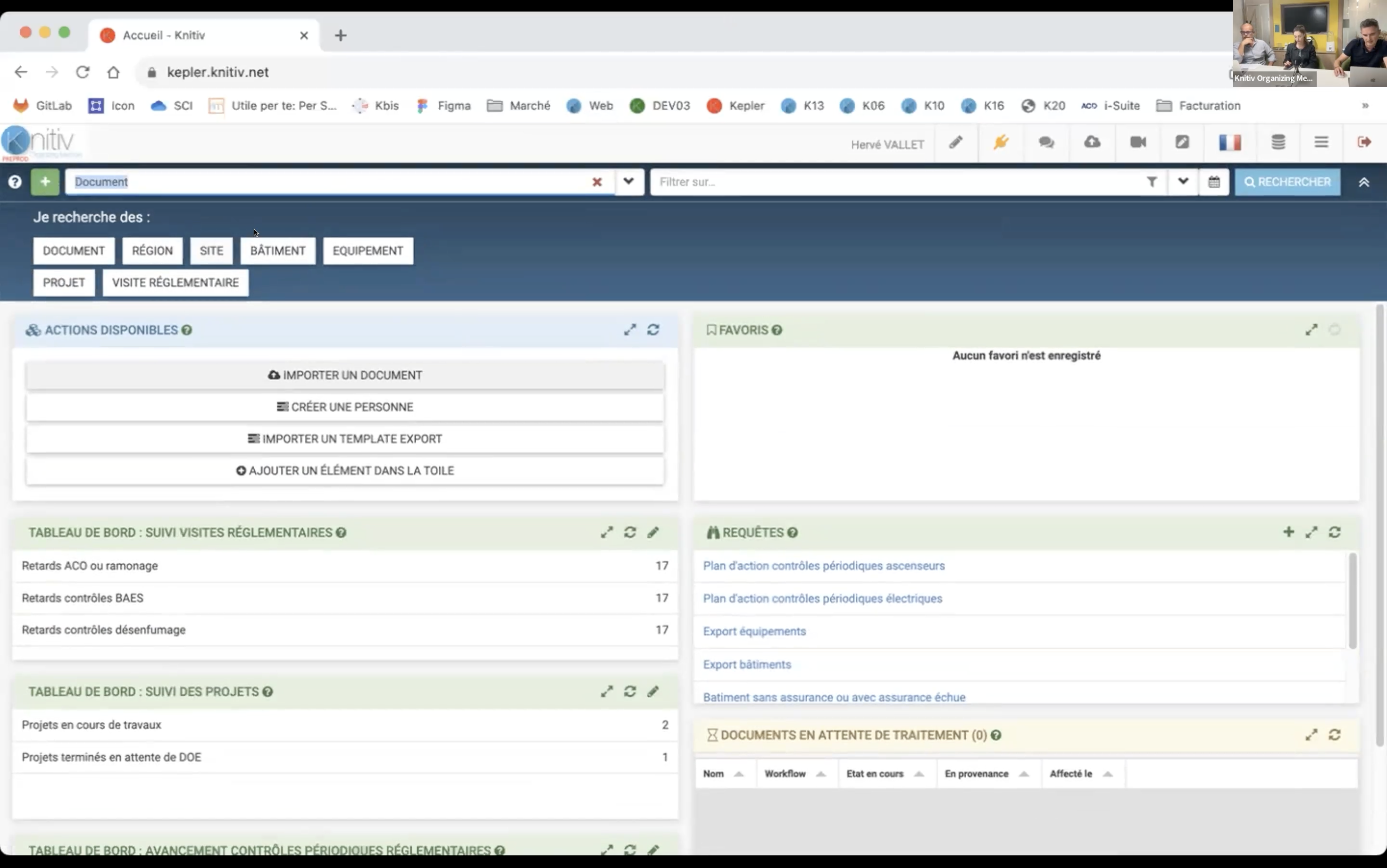The width and height of the screenshot is (1387, 868).
Task: Click help icon next to Favoris title
Action: point(777,330)
